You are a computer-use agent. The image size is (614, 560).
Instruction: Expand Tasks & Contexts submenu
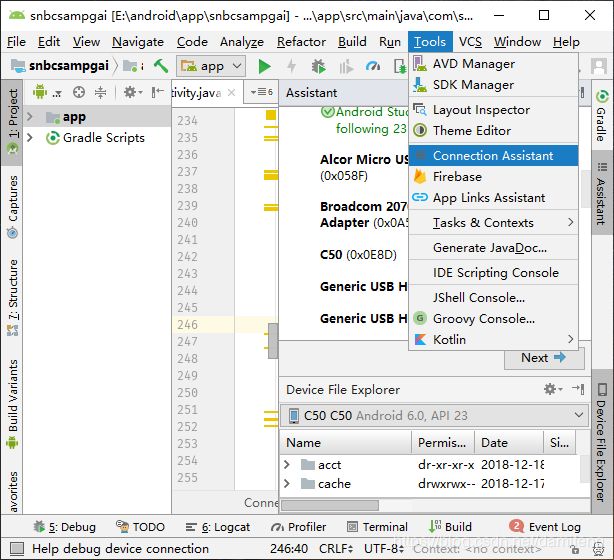click(493, 223)
